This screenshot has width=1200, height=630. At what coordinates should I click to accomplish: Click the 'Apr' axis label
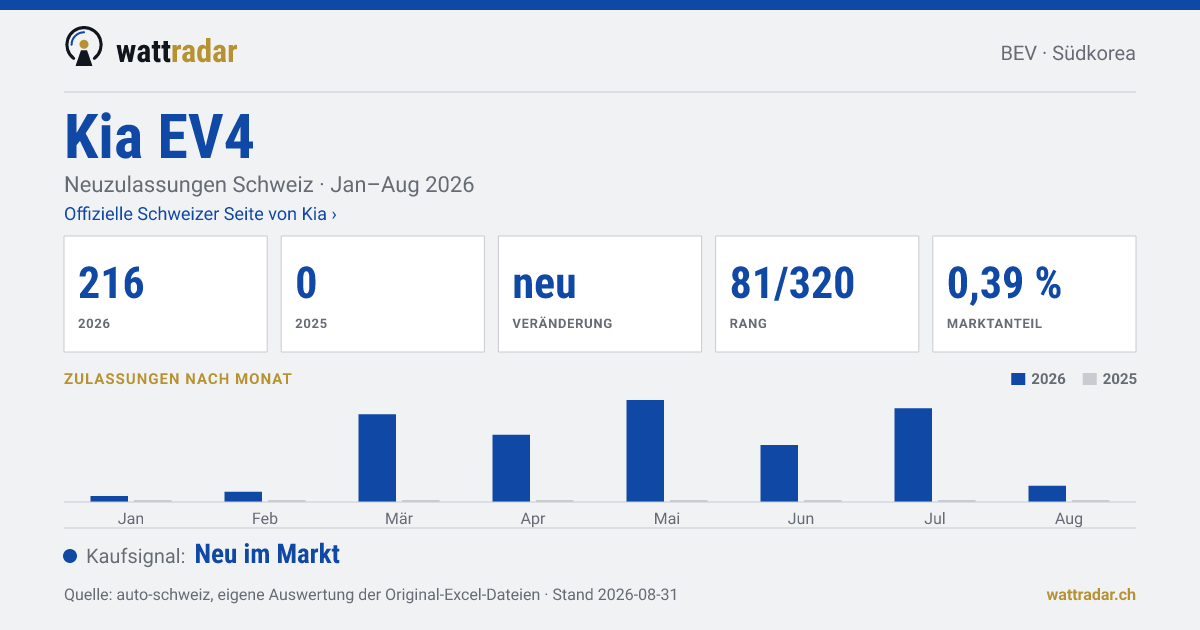(533, 518)
